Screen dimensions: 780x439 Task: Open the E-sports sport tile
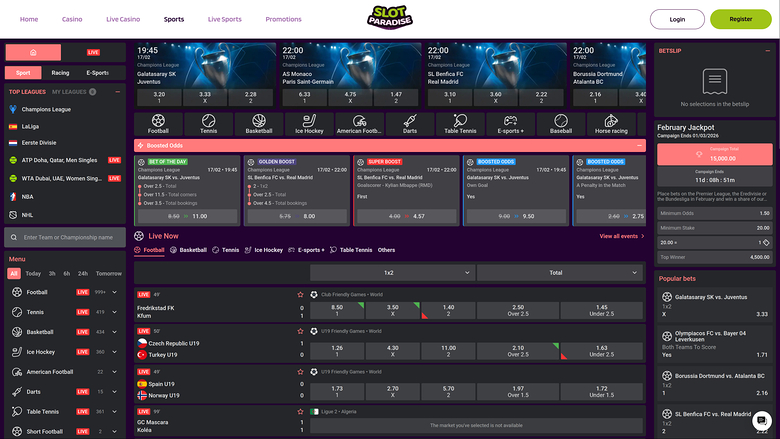[510, 124]
